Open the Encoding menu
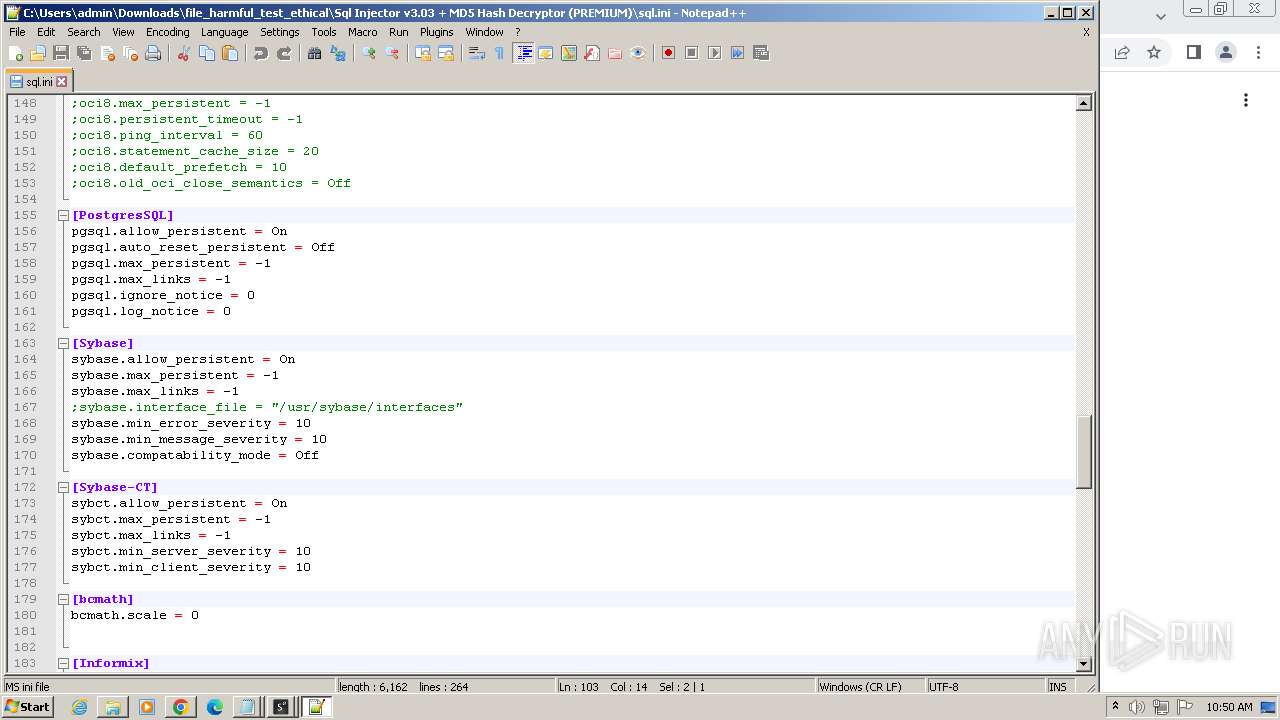The width and height of the screenshot is (1280, 720). 167,32
